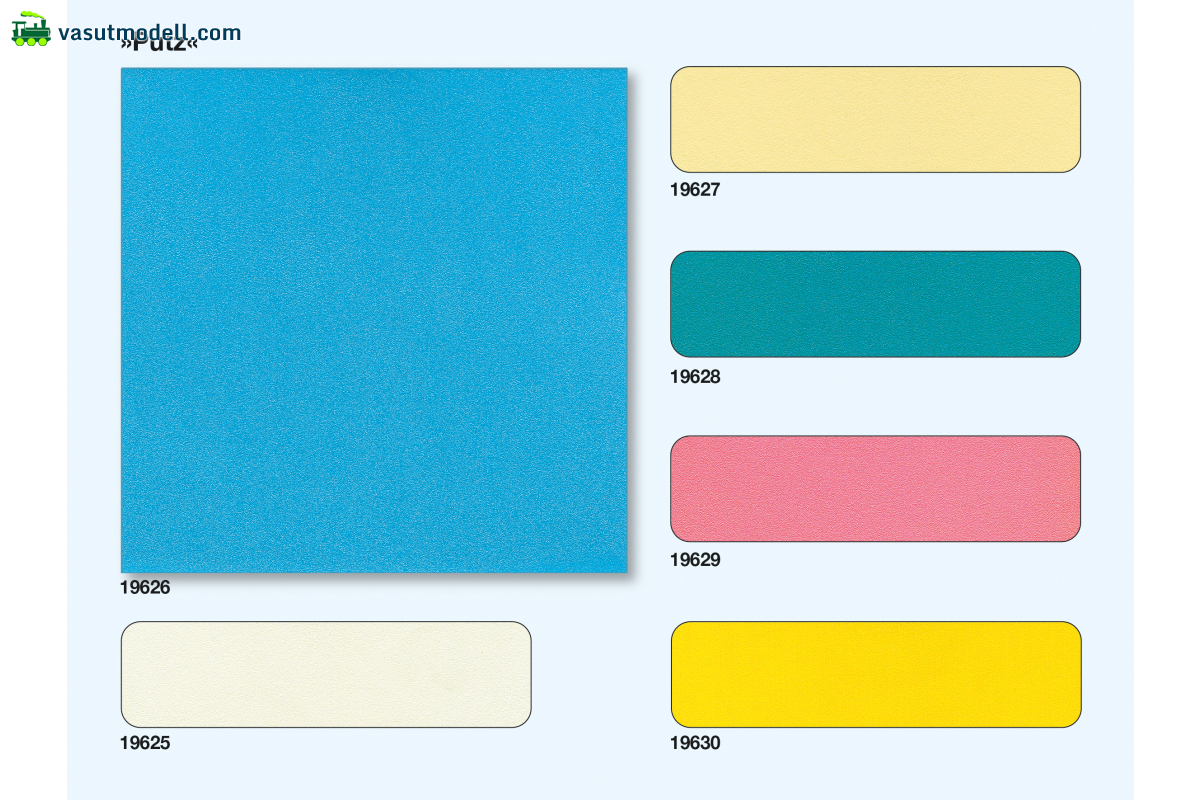1200x800 pixels.
Task: Select the pink 19629 swatch
Action: click(x=875, y=488)
